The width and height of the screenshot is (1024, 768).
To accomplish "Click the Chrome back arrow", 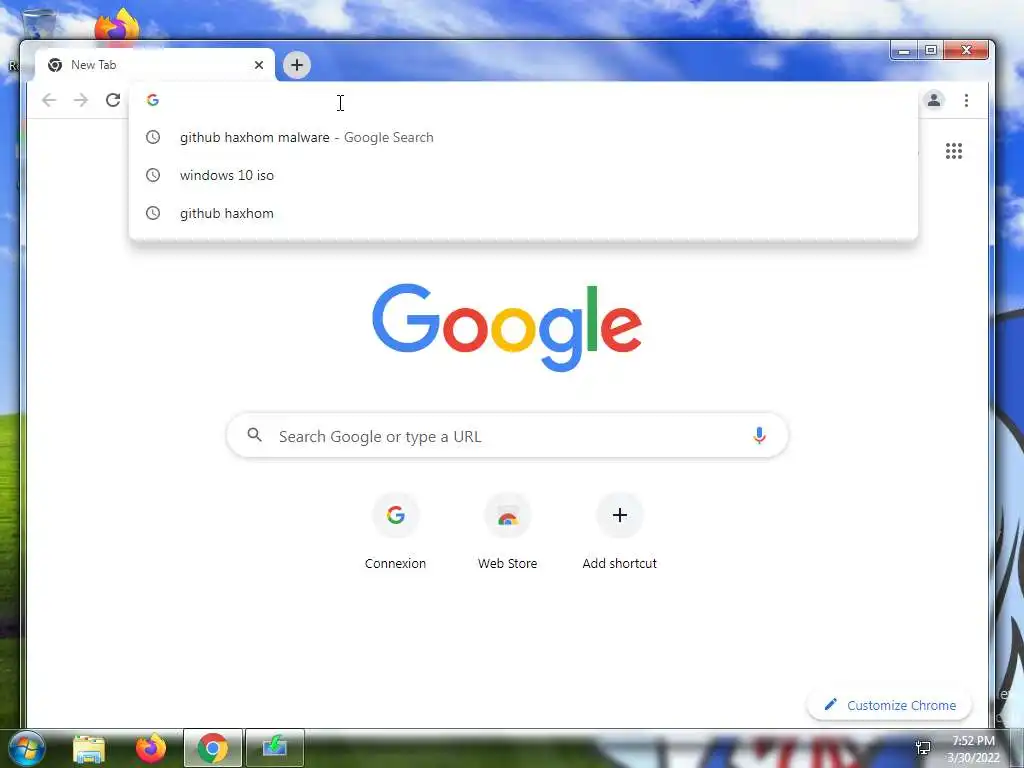I will (49, 100).
